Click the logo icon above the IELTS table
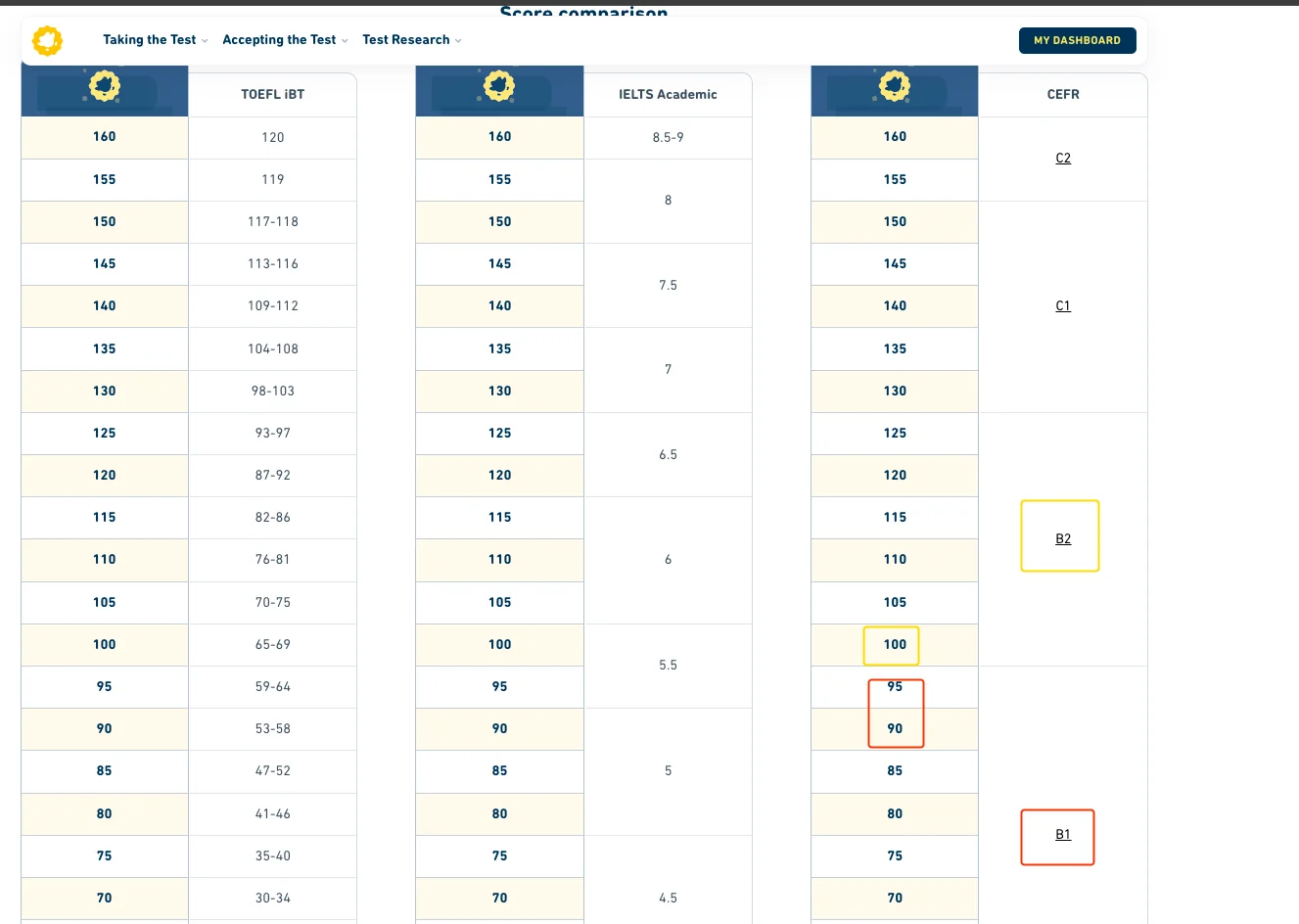The width and height of the screenshot is (1299, 924). point(499,86)
